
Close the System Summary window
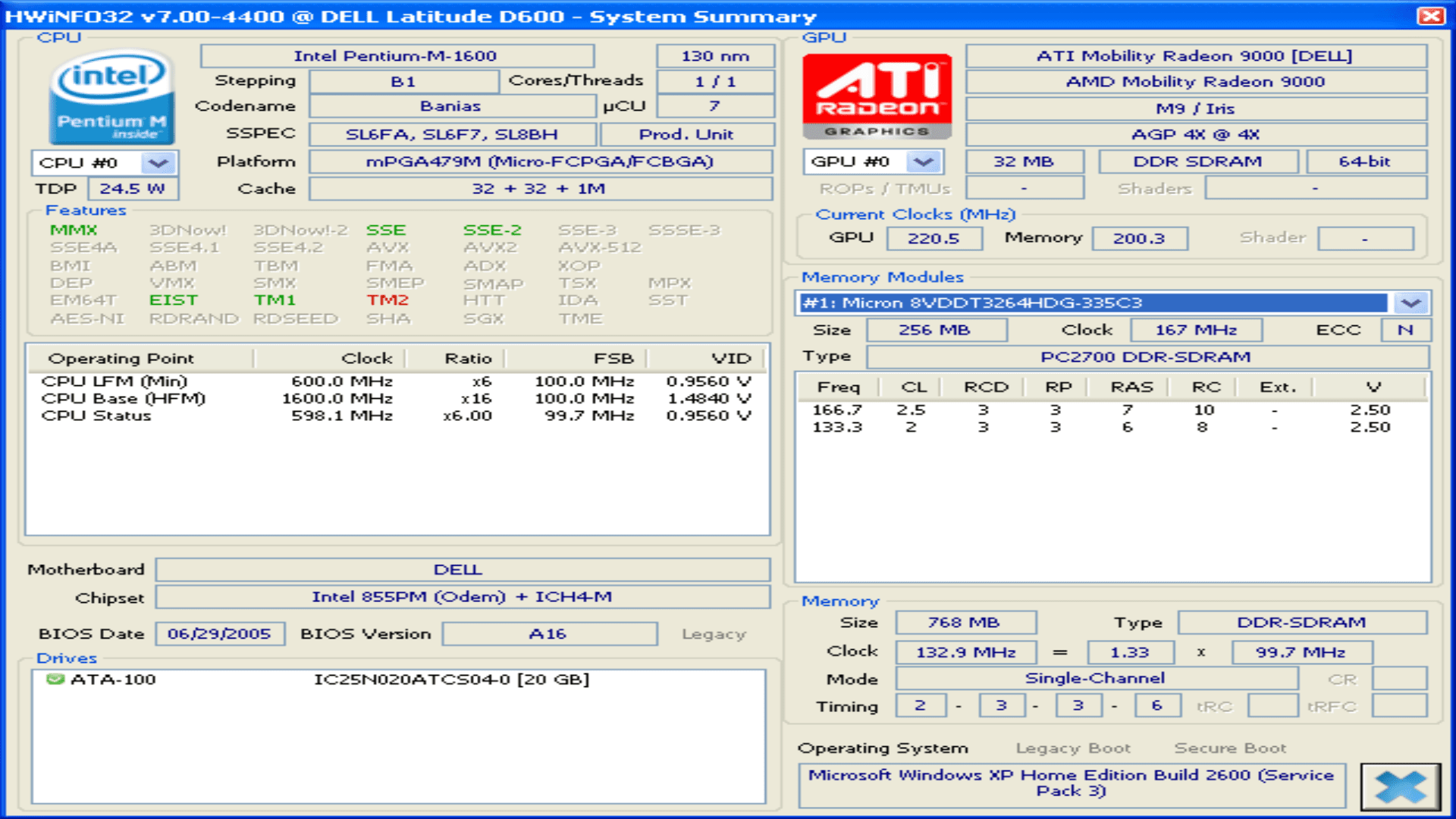[1431, 16]
